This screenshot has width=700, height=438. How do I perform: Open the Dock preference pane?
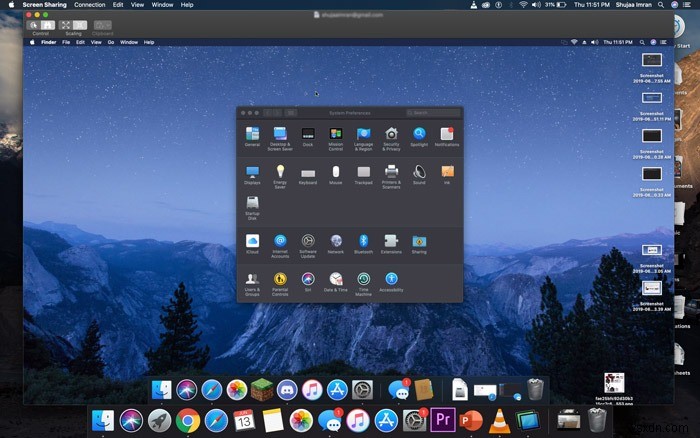308,137
